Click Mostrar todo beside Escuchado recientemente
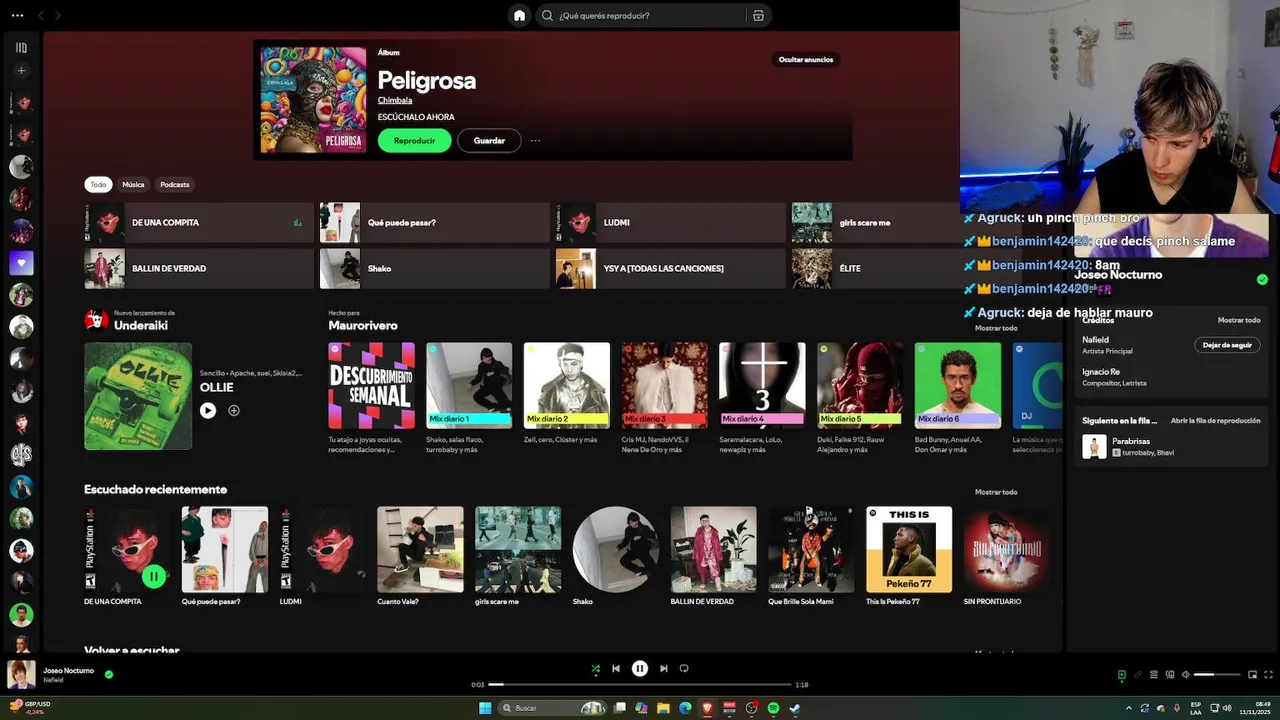 coord(996,492)
